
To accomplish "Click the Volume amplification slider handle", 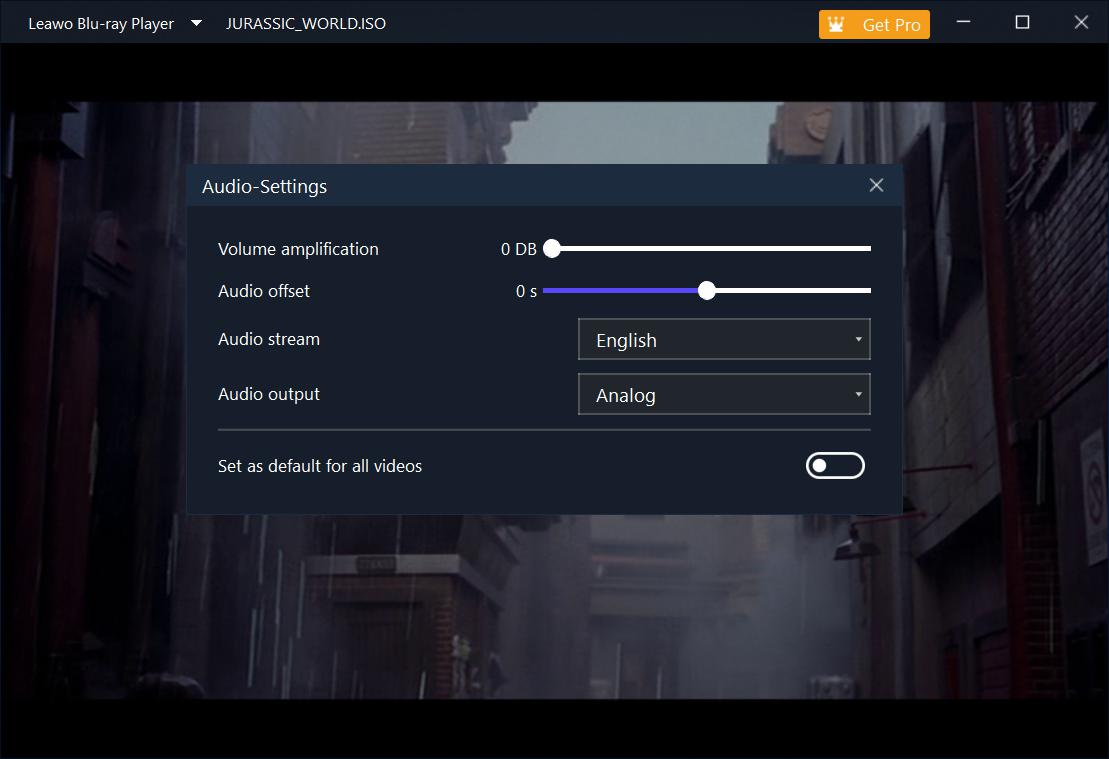I will tap(552, 248).
